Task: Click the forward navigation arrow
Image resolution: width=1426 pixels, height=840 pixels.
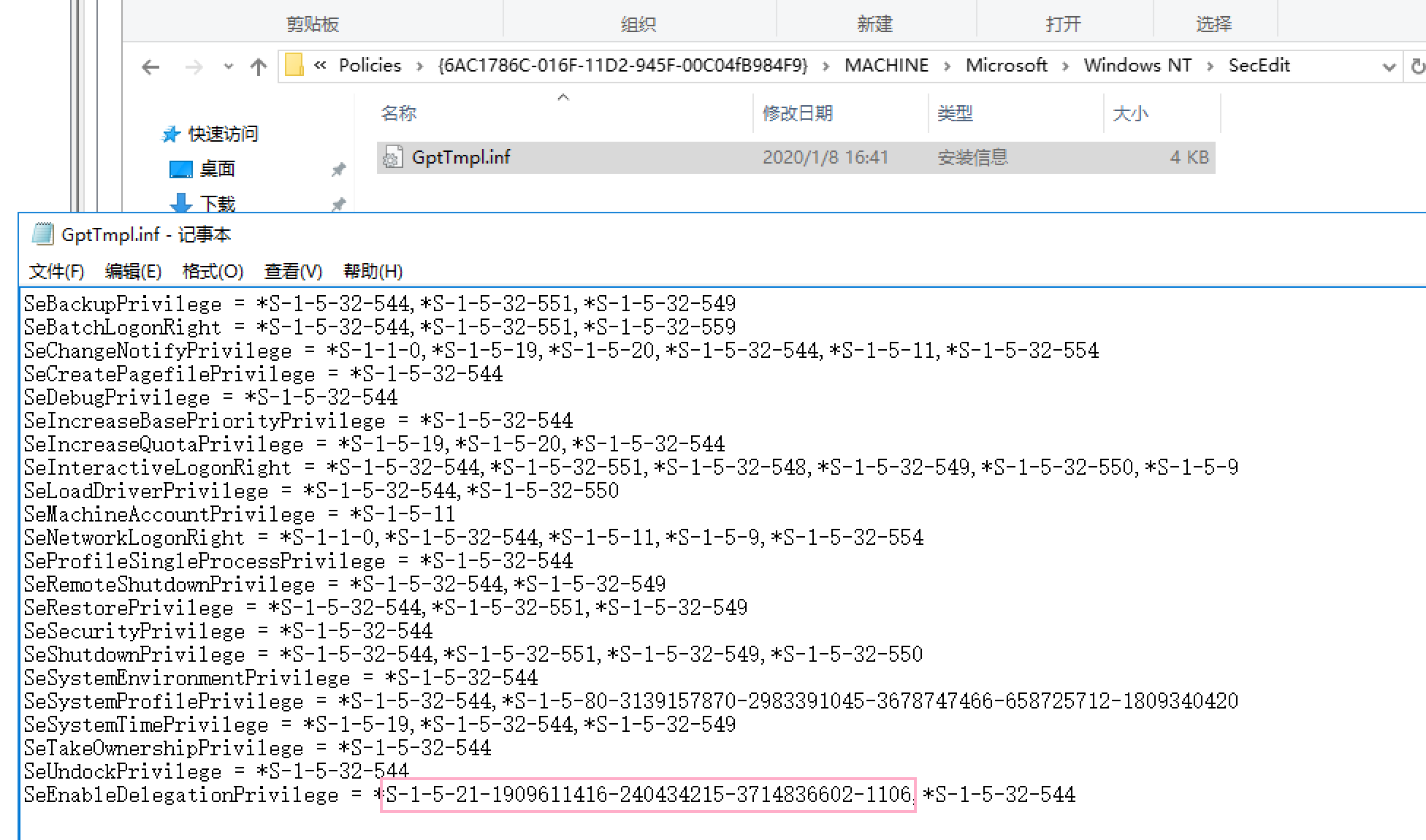Action: [194, 67]
